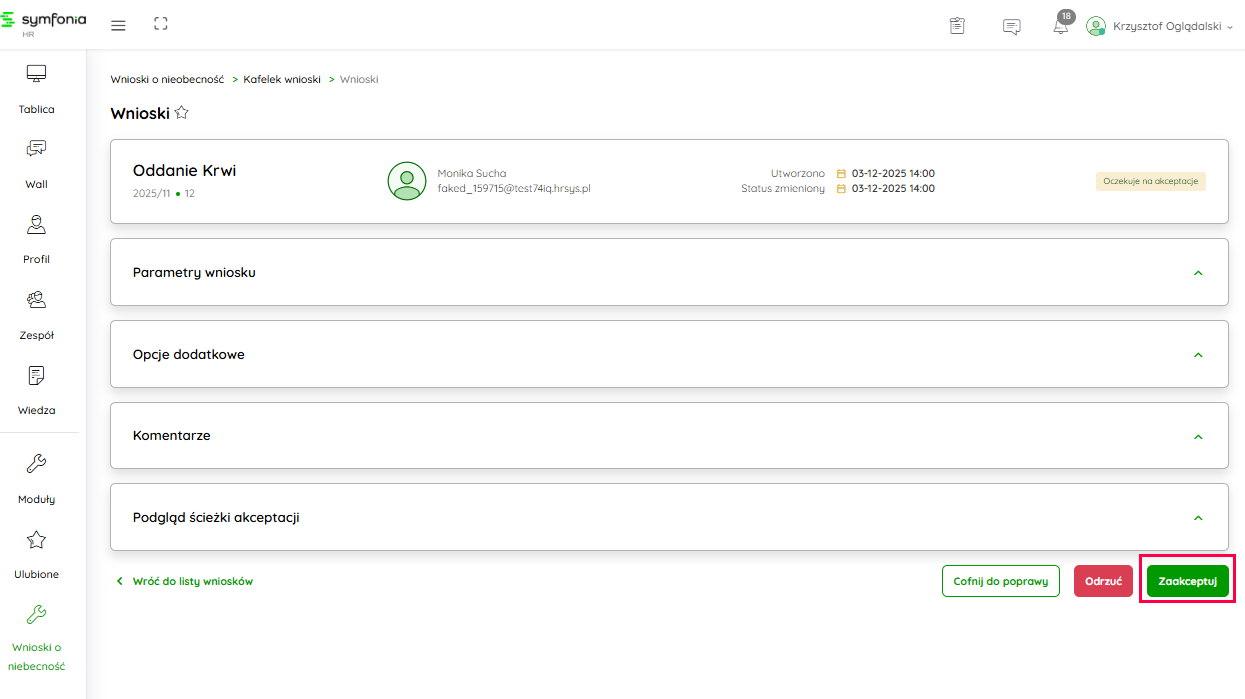The width and height of the screenshot is (1245, 699).
Task: Collapse Podgląd ścieżki akceptacji section
Action: 1198,518
